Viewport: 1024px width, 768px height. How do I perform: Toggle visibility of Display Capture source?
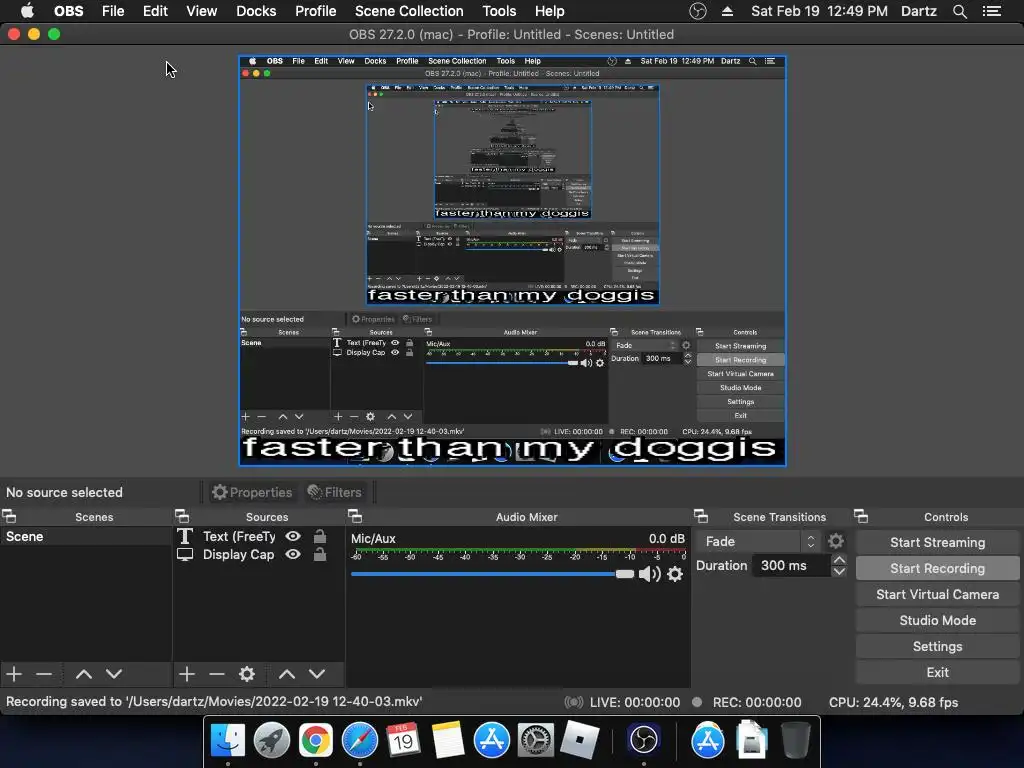pos(293,554)
